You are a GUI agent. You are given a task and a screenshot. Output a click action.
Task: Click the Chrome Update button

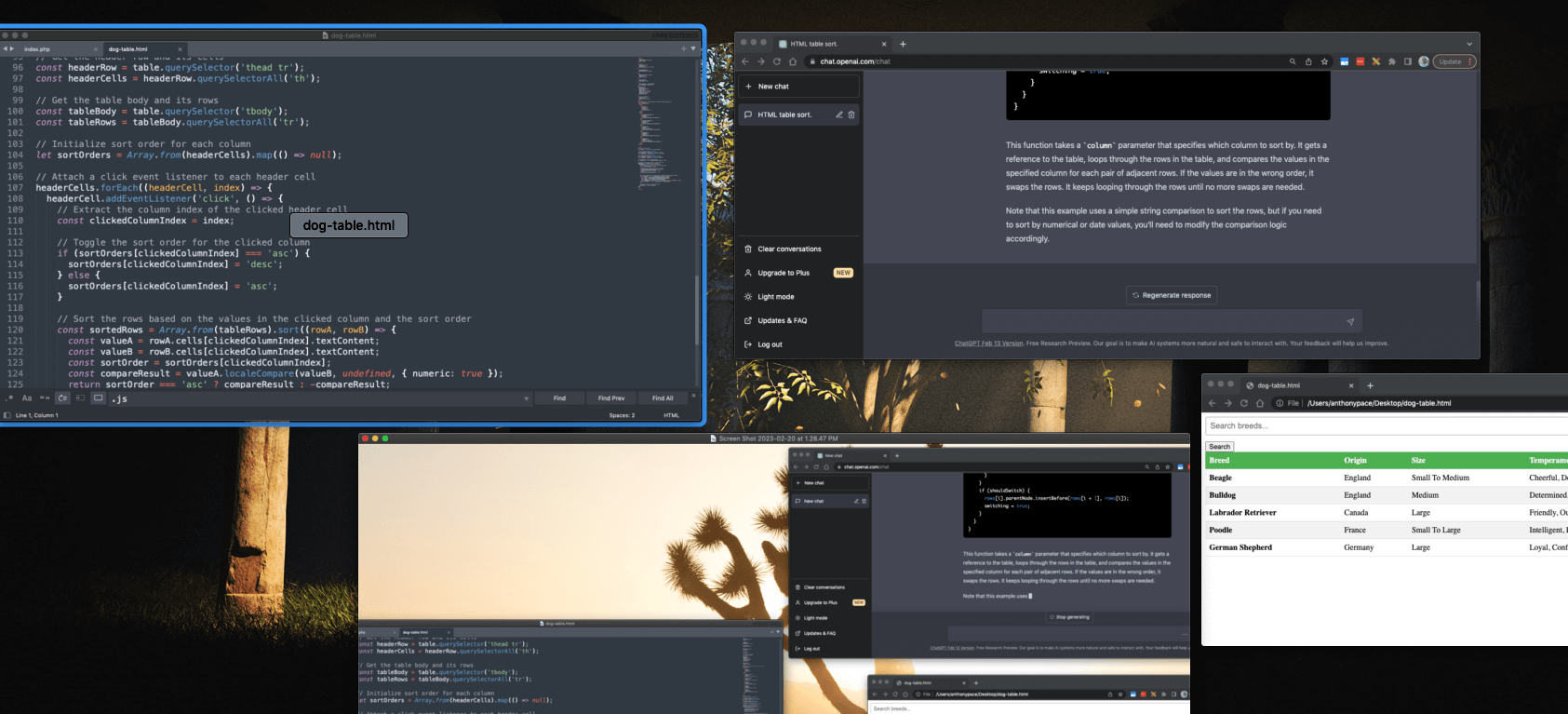point(1454,61)
